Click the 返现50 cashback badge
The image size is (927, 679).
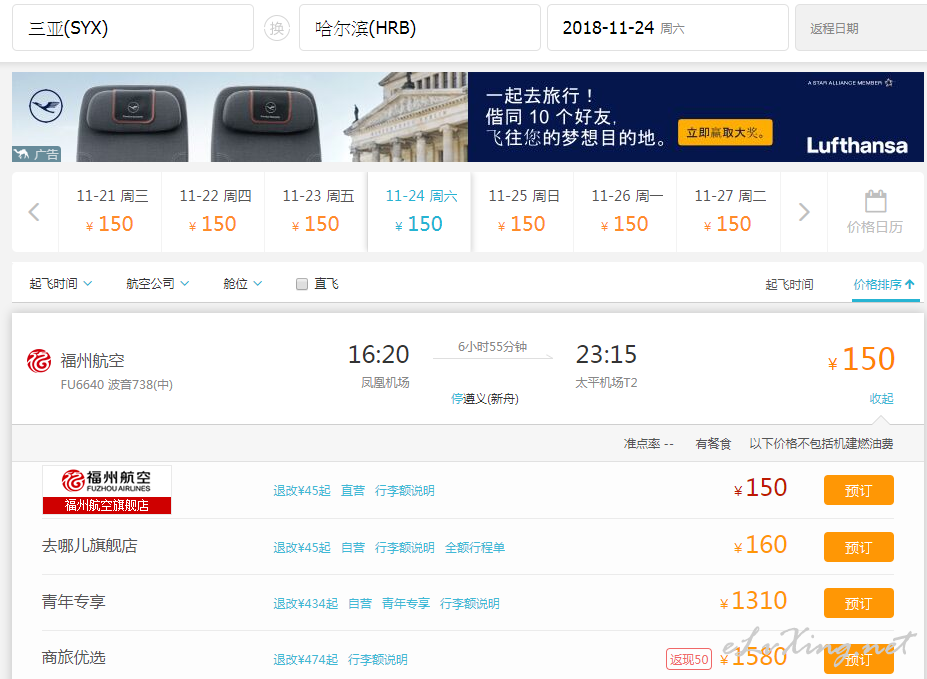[x=689, y=659]
